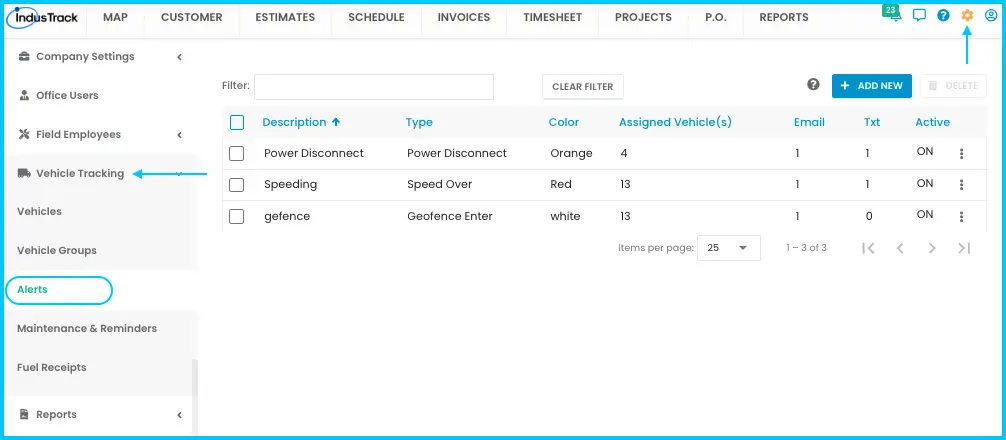Open the three-dot menu for gefence row
This screenshot has width=1006, height=440.
(x=961, y=217)
